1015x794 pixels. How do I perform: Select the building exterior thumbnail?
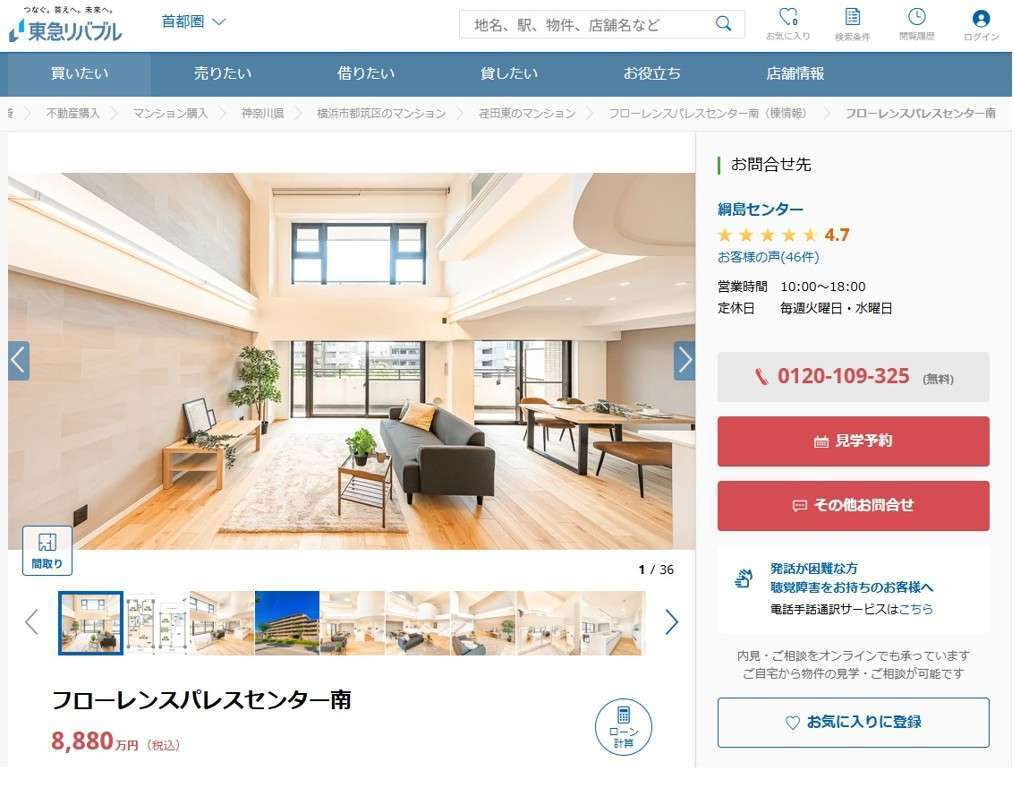[287, 623]
